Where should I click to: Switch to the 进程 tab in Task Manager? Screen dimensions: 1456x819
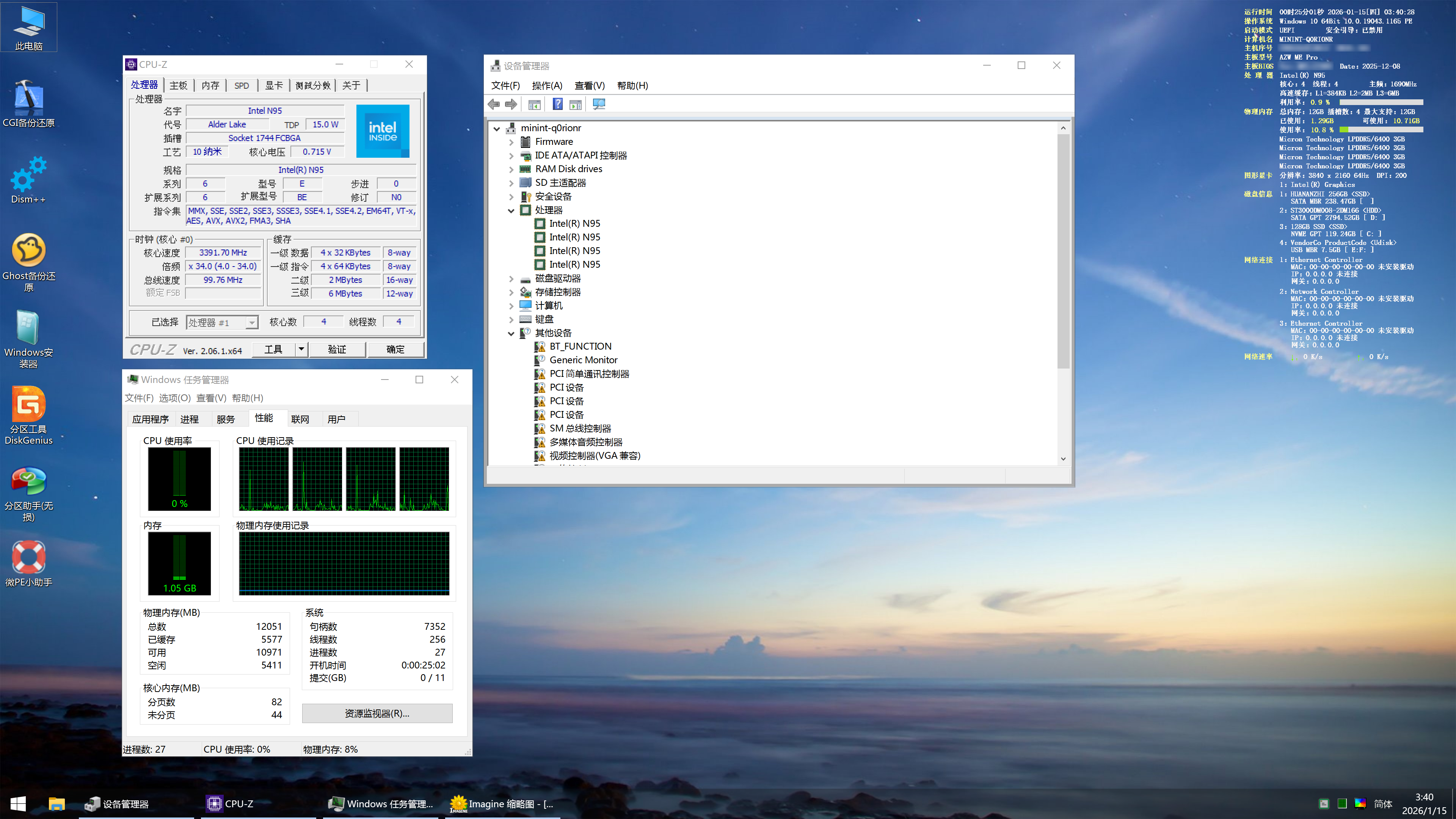pos(189,419)
